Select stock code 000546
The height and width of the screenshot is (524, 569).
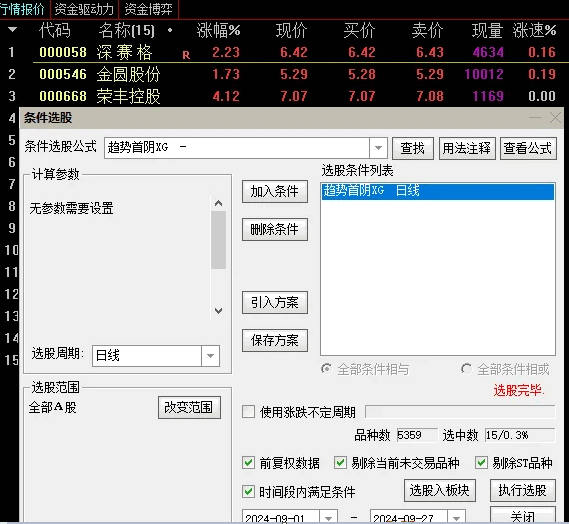pos(63,74)
